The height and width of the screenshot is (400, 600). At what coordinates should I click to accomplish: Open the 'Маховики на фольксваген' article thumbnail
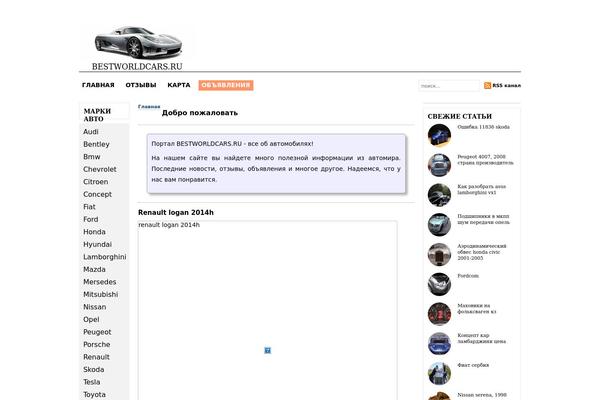pos(439,314)
